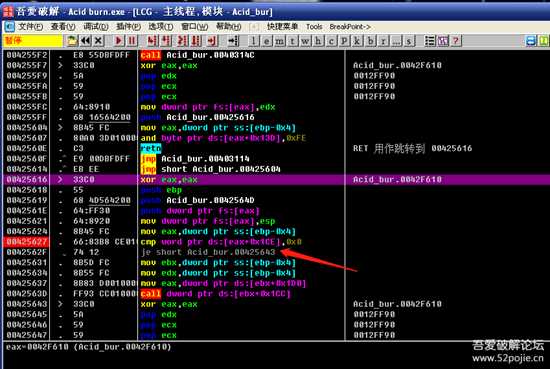Click the hex bytes '74 12' at 0042562F
The width and height of the screenshot is (550, 369).
[86, 252]
